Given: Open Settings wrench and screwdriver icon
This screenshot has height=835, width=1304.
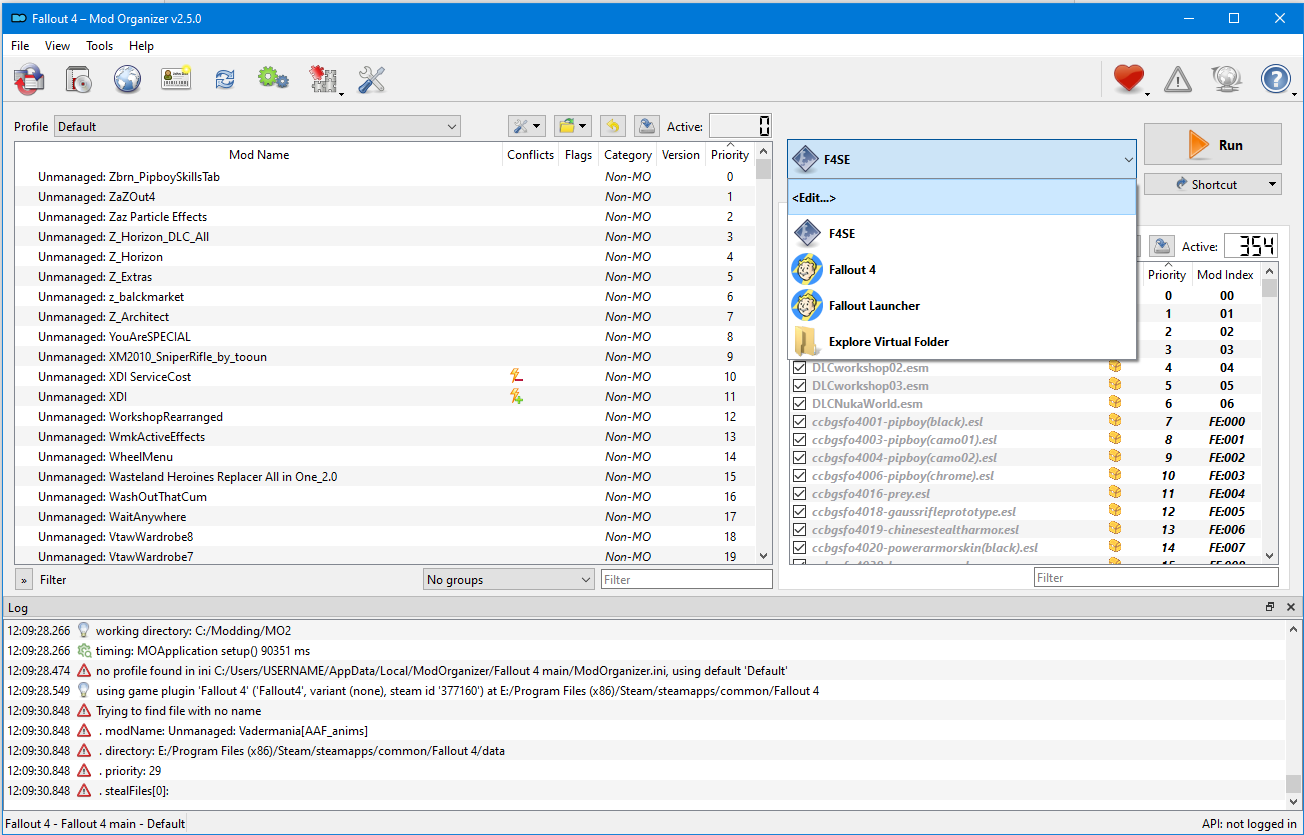Looking at the screenshot, I should 371,80.
